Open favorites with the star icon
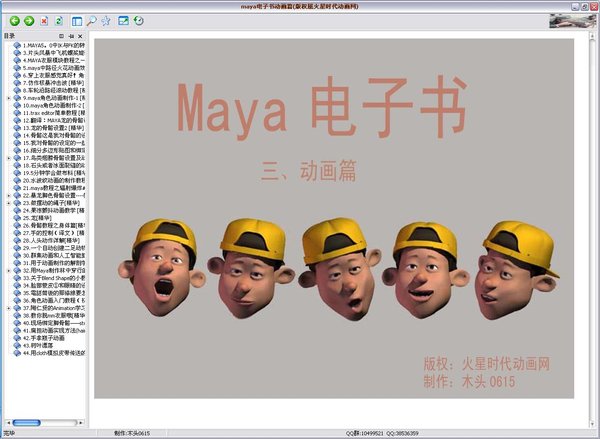 point(106,21)
